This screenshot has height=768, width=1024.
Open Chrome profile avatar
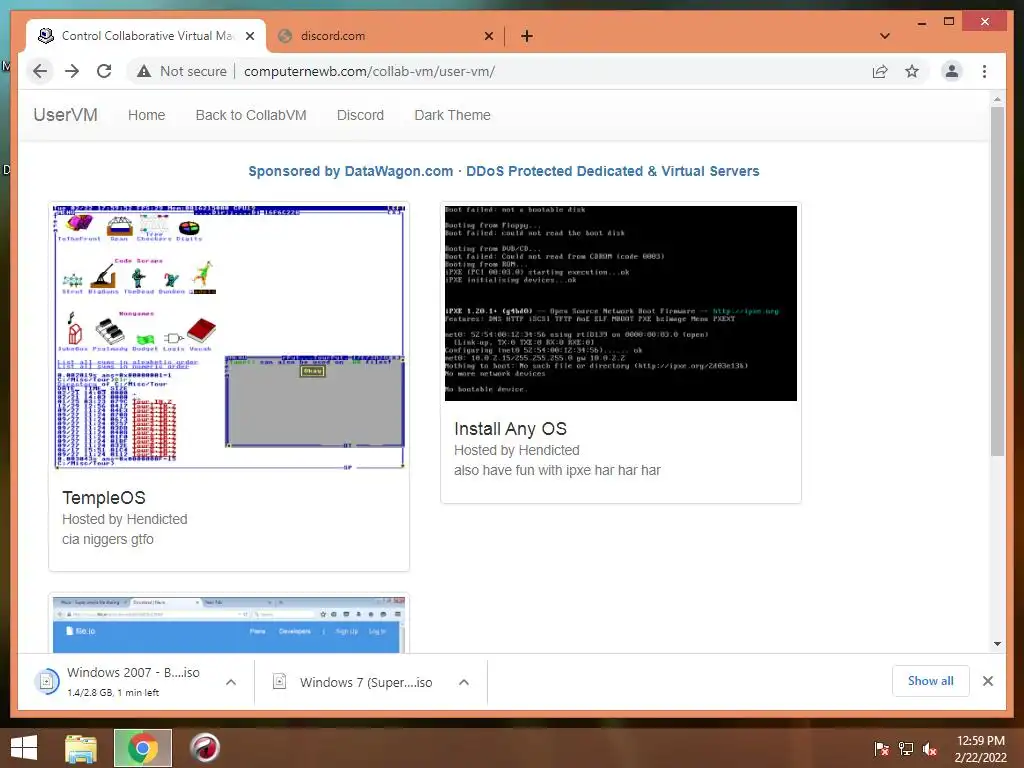coord(952,71)
